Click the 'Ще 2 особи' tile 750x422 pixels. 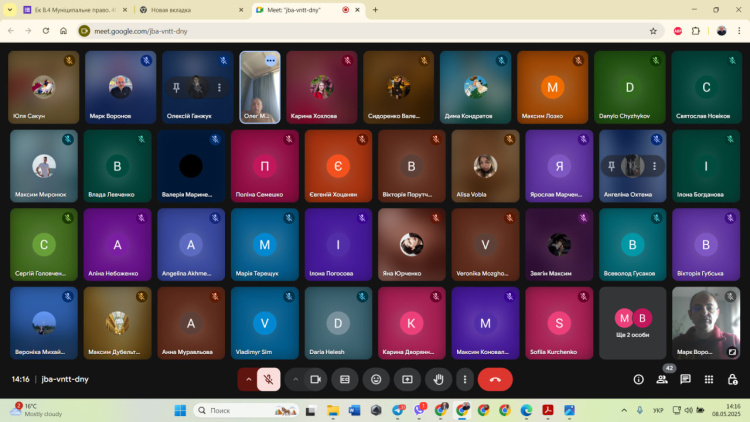(632, 322)
